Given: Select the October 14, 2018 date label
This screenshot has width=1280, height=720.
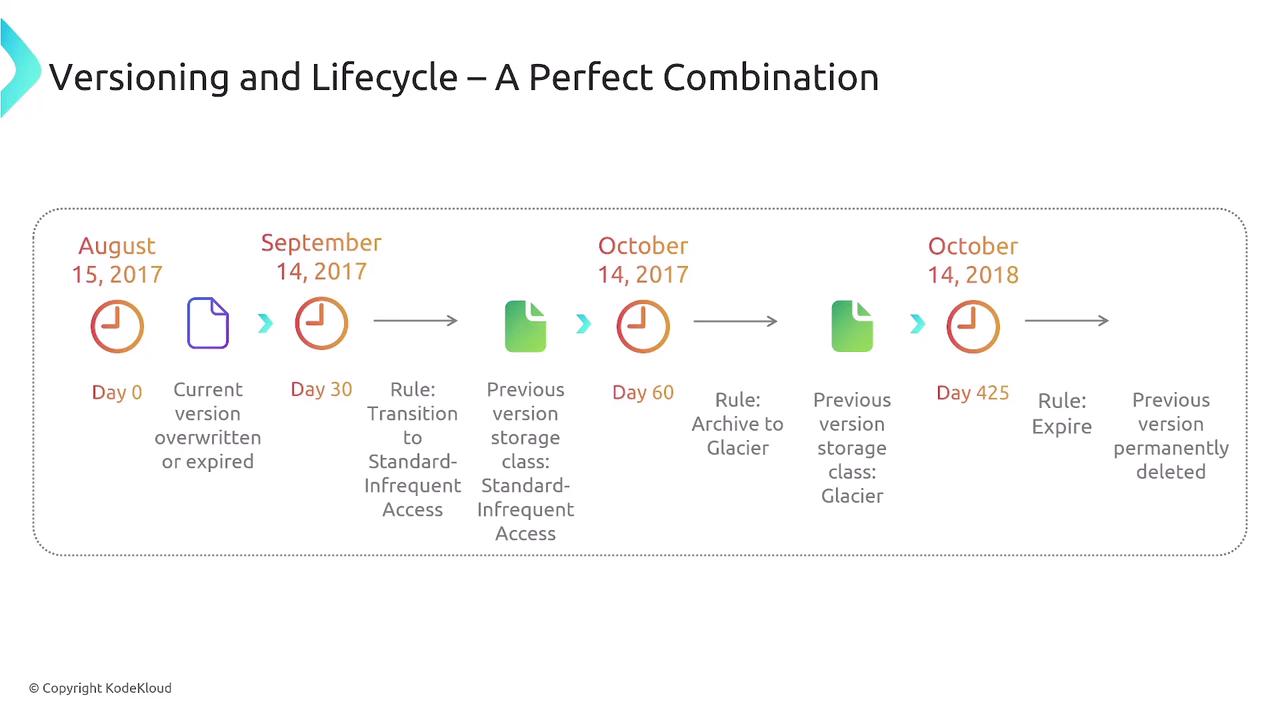Looking at the screenshot, I should coord(973,260).
